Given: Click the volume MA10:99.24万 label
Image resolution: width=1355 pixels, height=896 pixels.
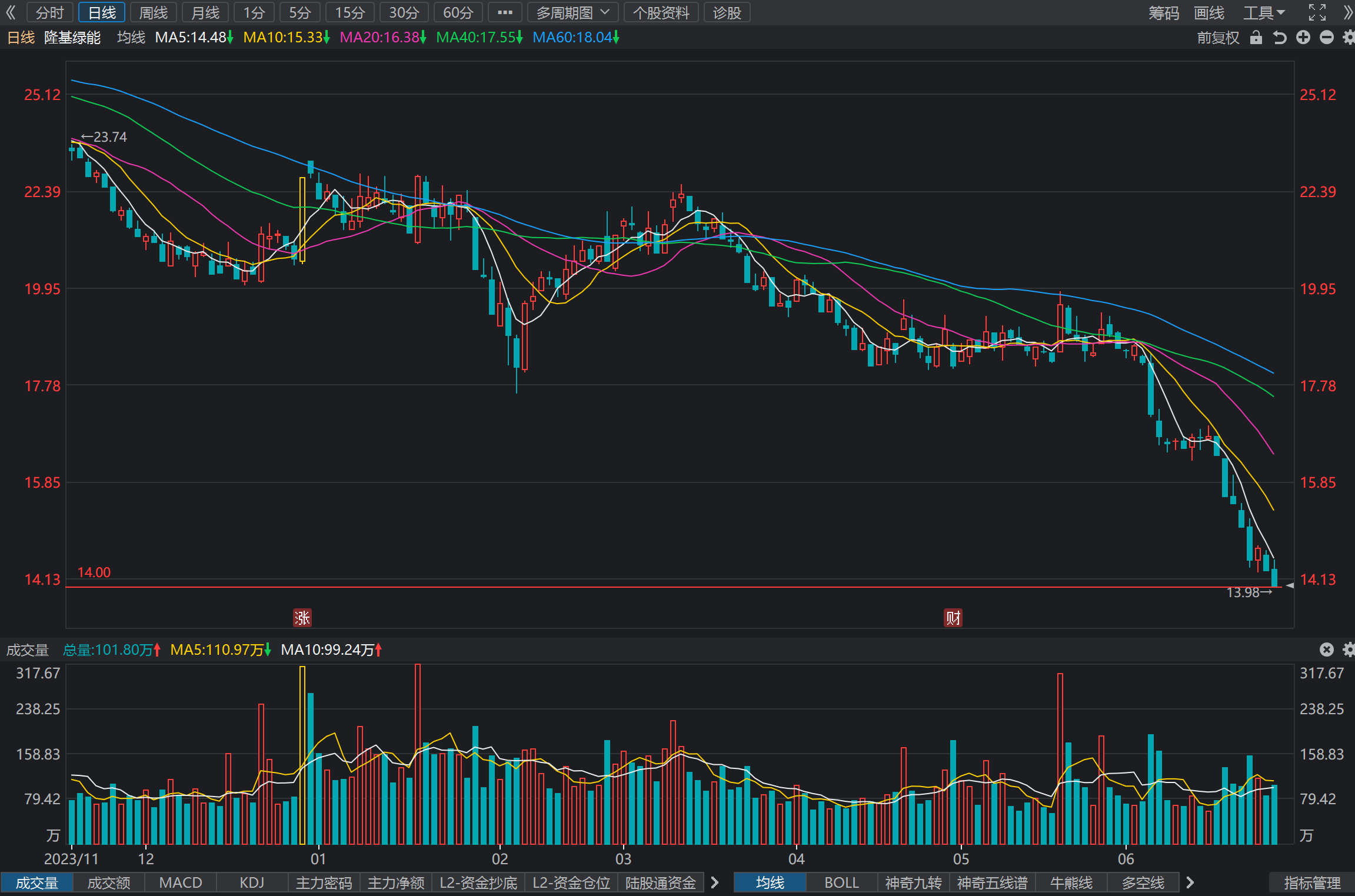Looking at the screenshot, I should pos(331,649).
